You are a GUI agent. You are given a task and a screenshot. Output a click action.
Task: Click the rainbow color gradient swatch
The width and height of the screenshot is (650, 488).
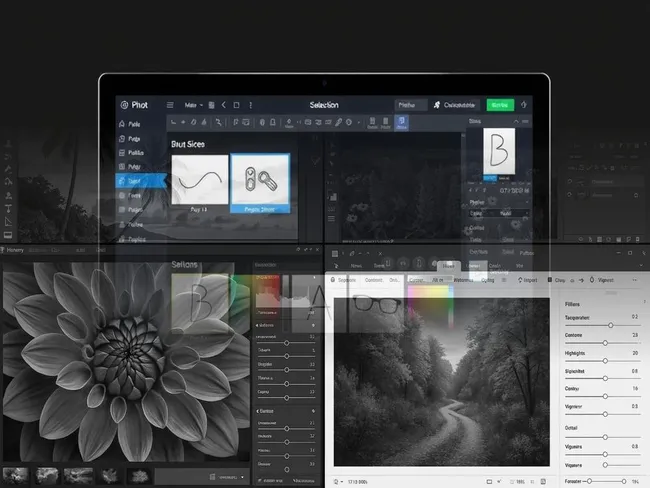coord(429,306)
